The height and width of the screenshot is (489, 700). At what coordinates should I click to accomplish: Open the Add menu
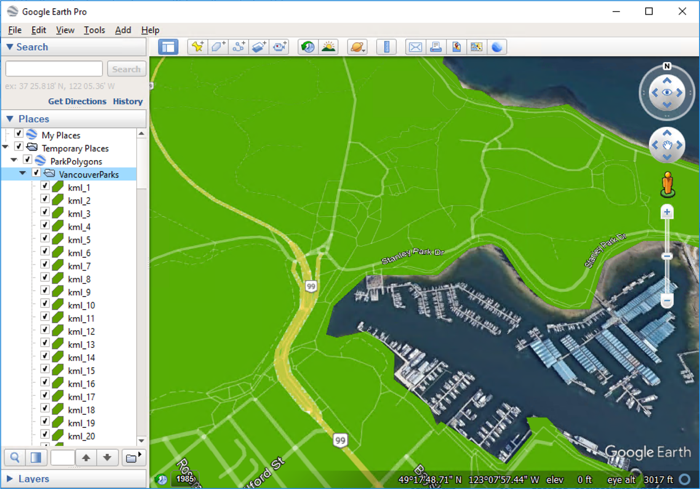[123, 30]
